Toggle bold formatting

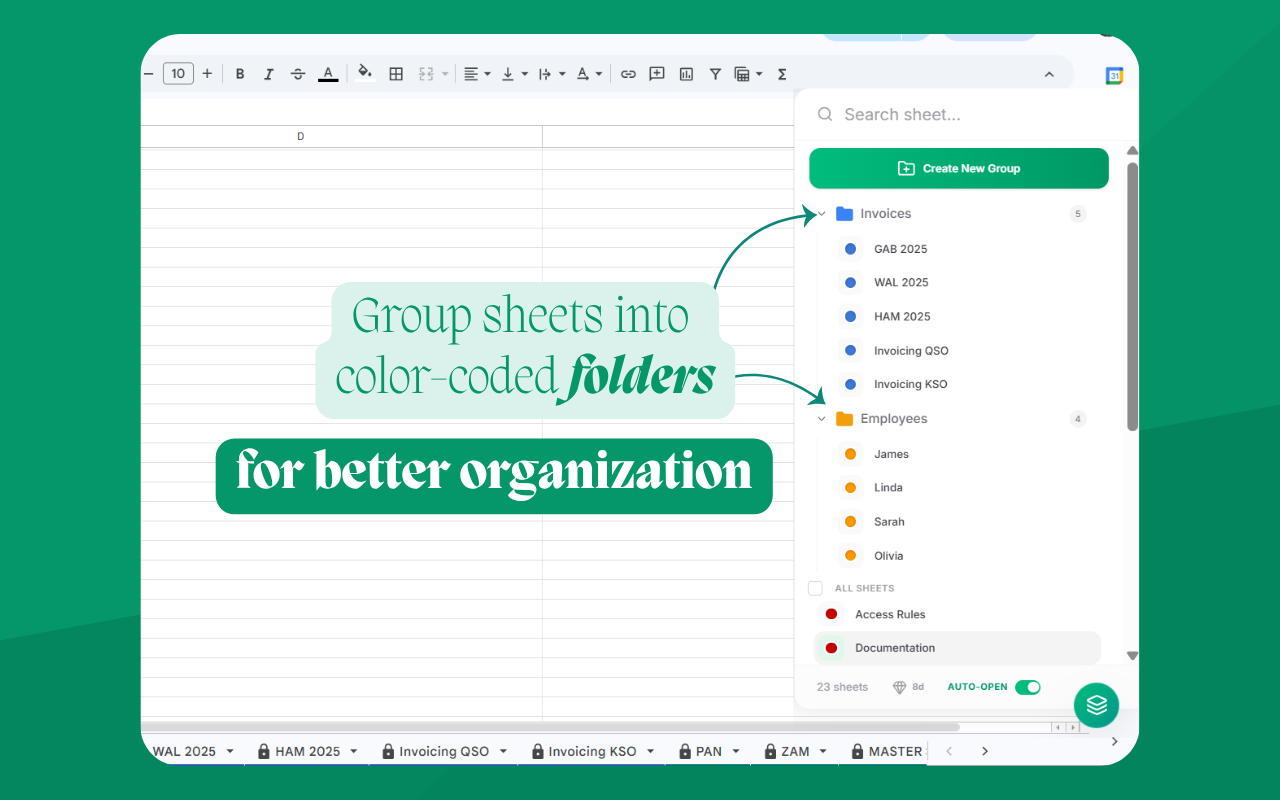click(x=240, y=73)
